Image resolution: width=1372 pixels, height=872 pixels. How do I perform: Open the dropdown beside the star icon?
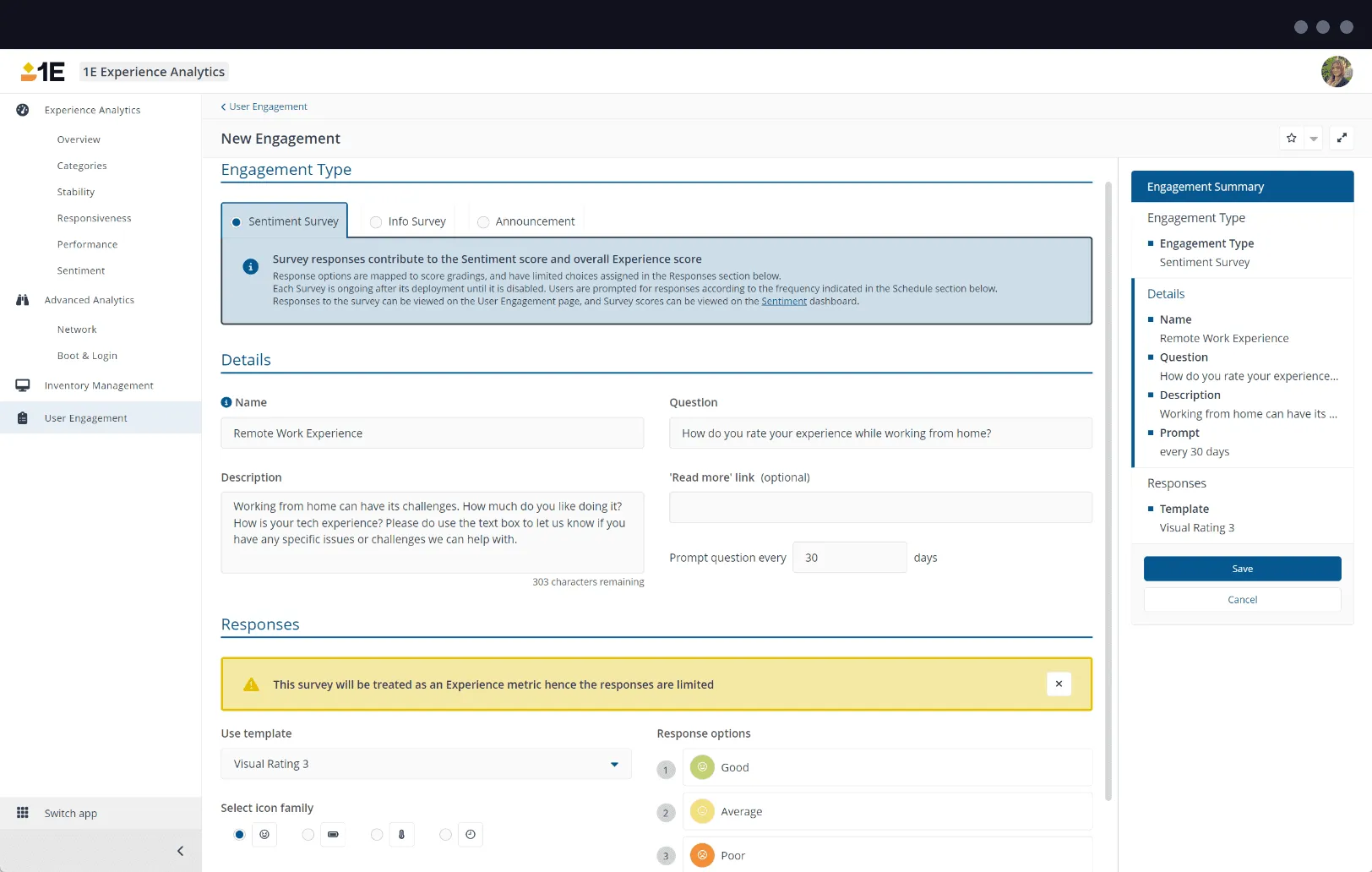coord(1313,138)
